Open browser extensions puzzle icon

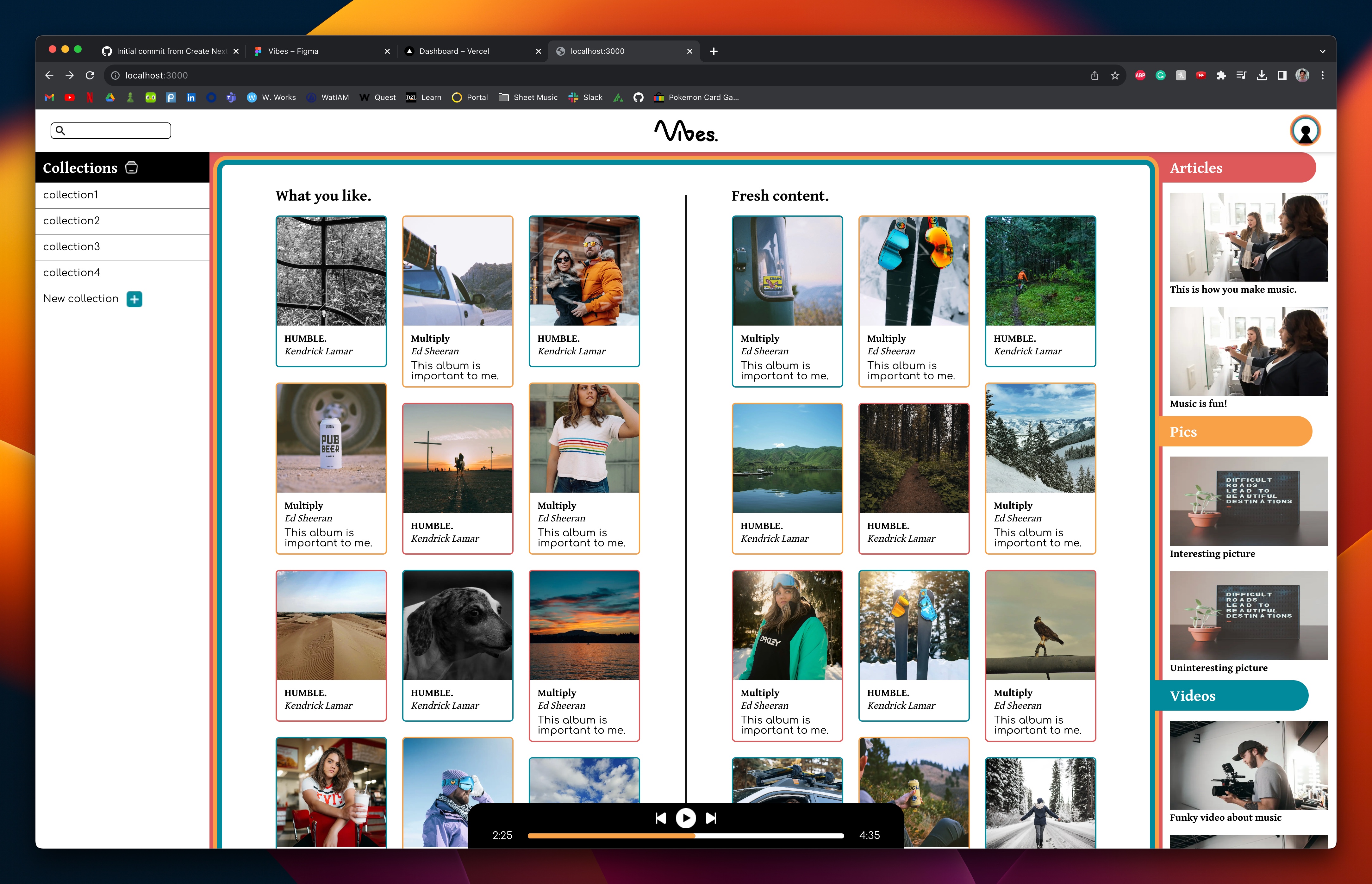pyautogui.click(x=1221, y=75)
